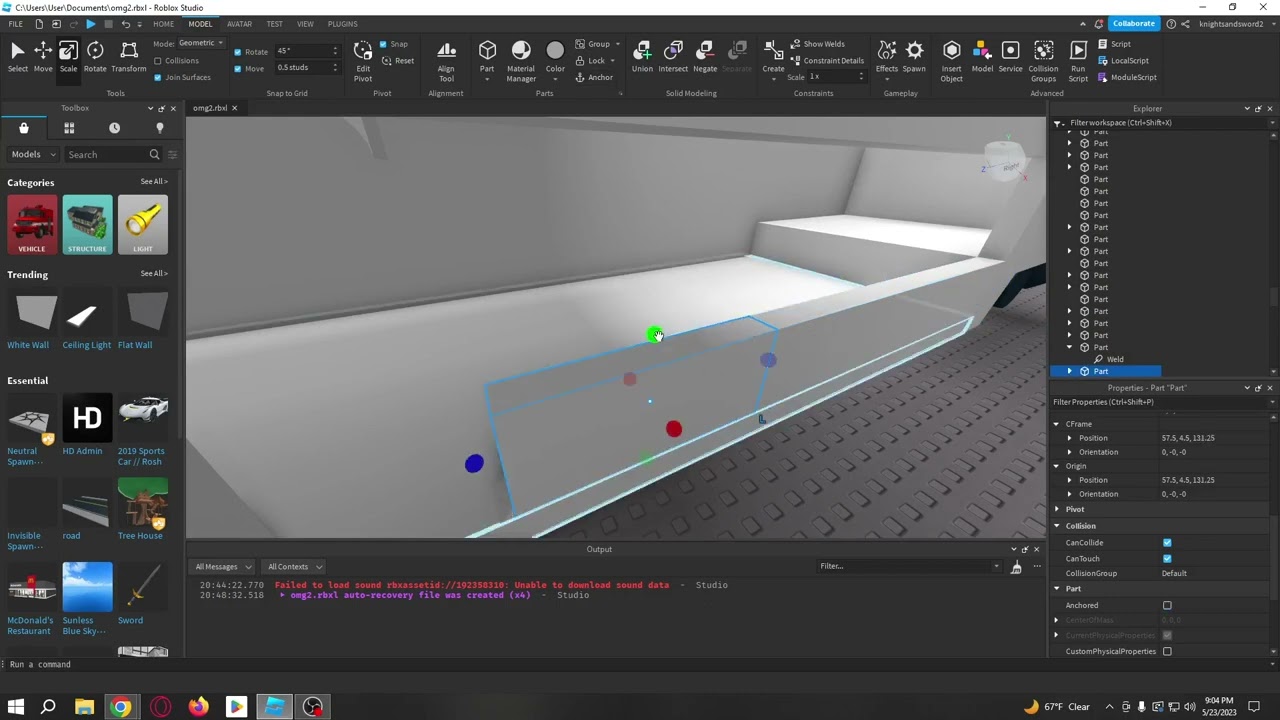Toggle the Join Surfaces checkbox
Viewport: 1280px width, 720px height.
158,77
